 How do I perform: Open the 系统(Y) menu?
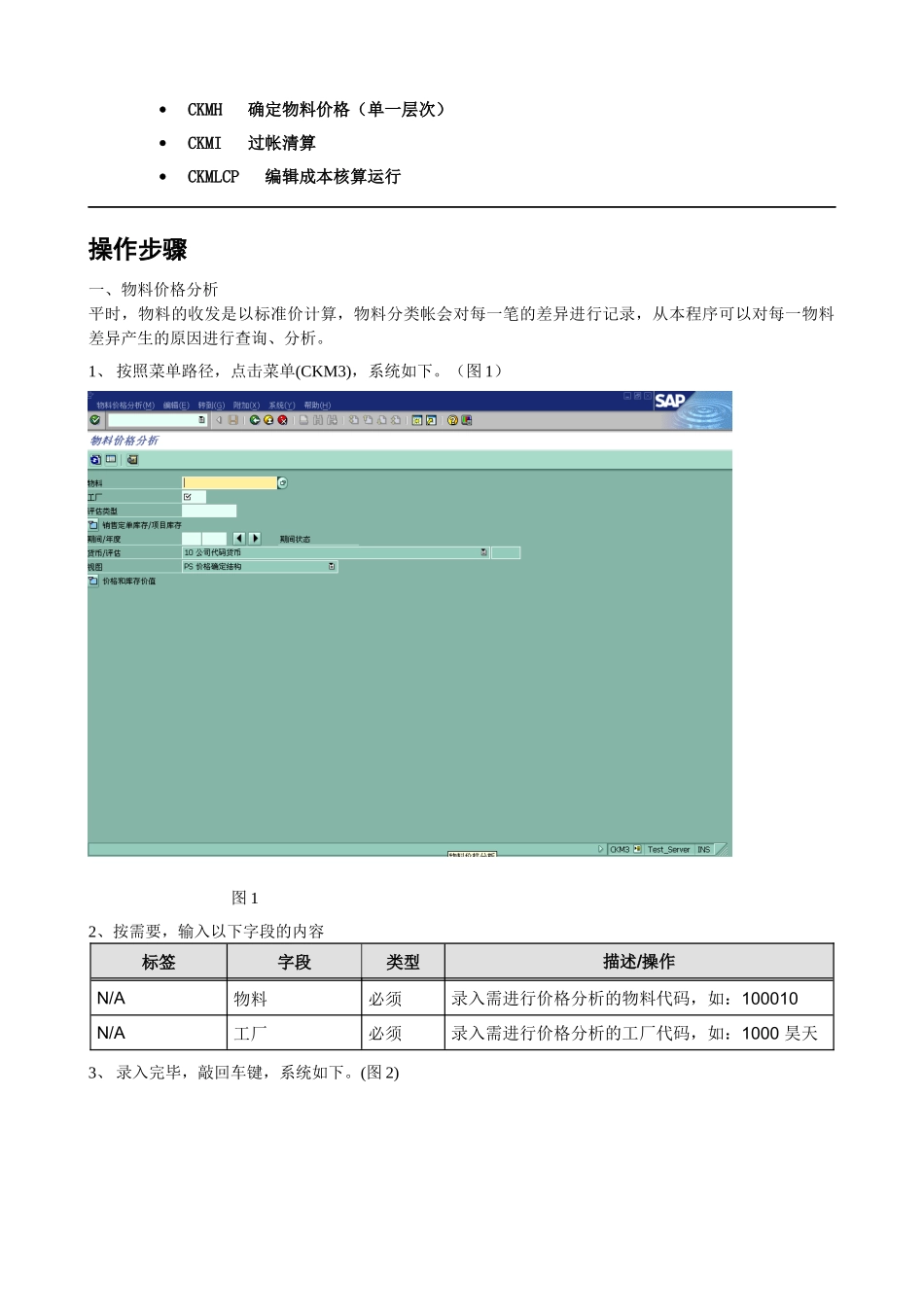(282, 406)
